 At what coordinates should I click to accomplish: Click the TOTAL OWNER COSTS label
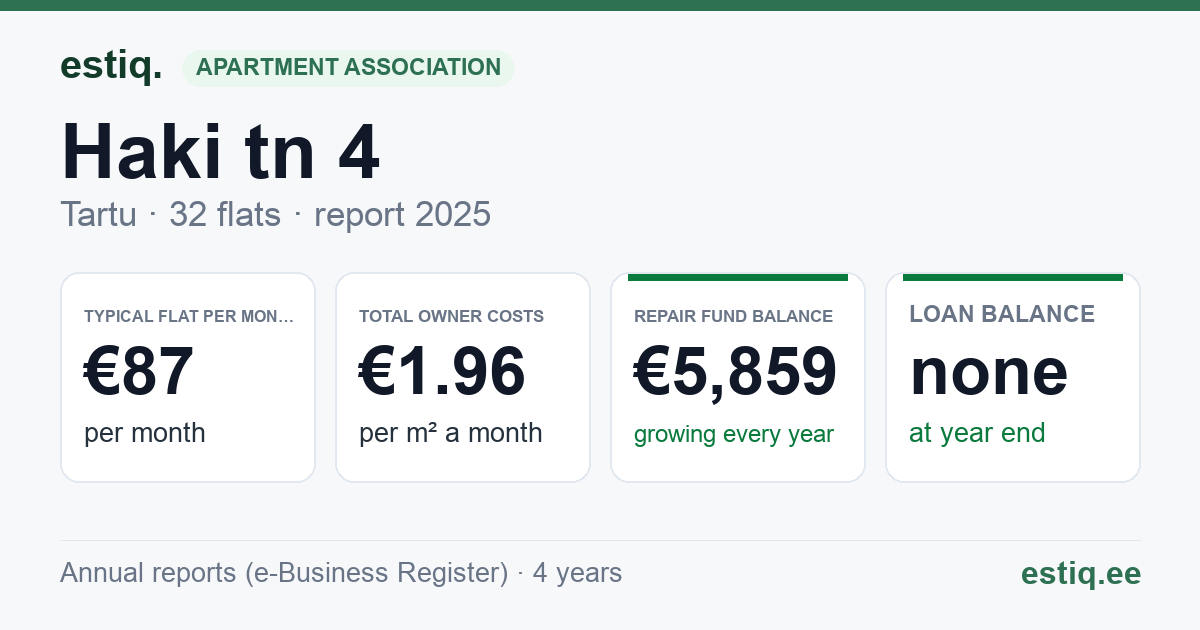pos(452,316)
